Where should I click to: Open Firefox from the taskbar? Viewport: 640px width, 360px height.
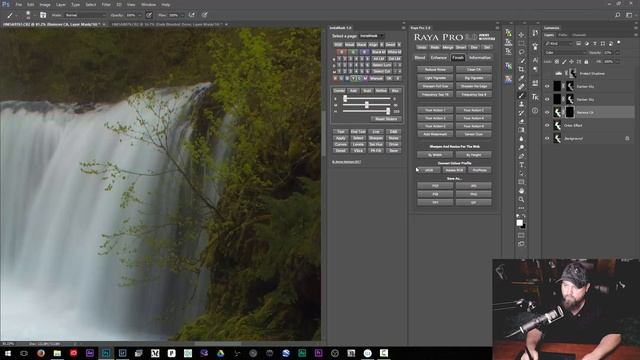point(41,353)
